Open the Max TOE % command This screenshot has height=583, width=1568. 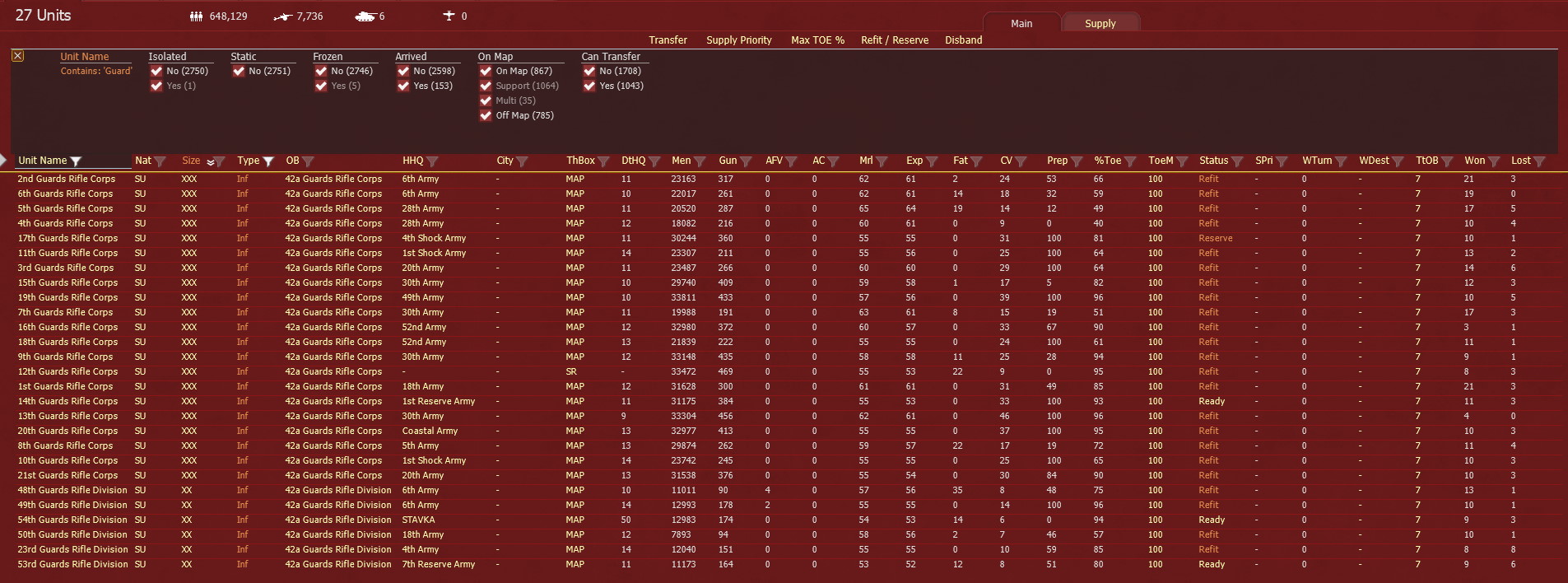point(817,40)
